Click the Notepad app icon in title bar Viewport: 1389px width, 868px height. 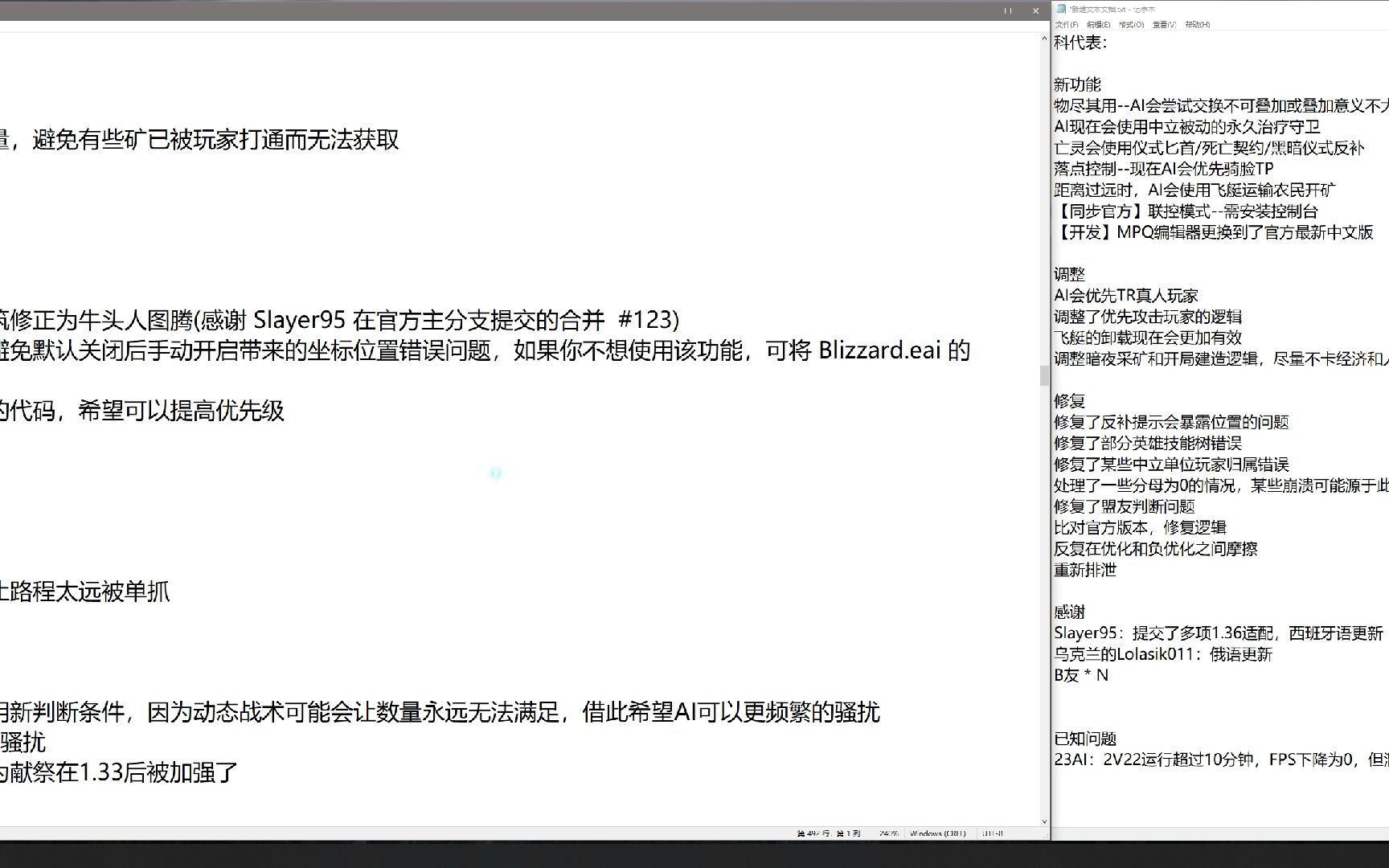pyautogui.click(x=1061, y=10)
